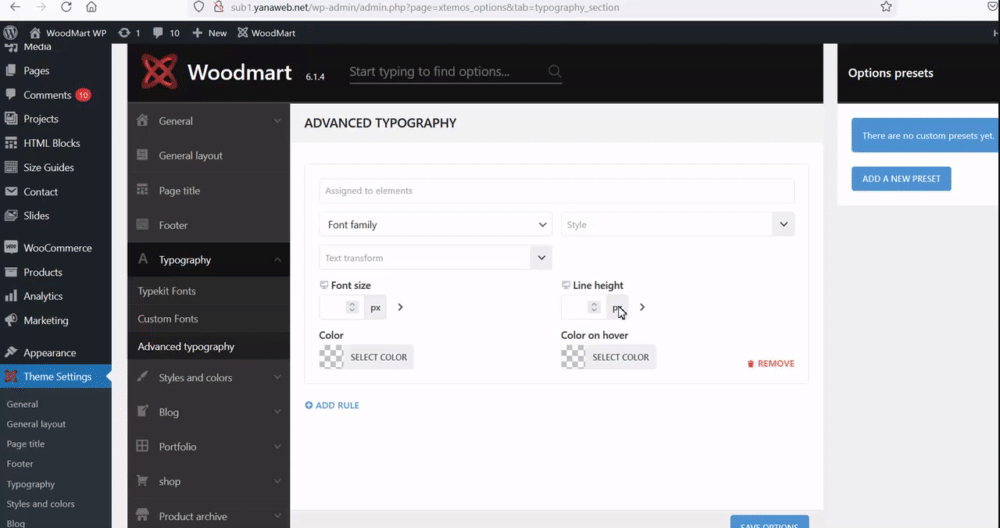1000x528 pixels.
Task: Click the Color on hover swatch preview
Action: point(573,357)
